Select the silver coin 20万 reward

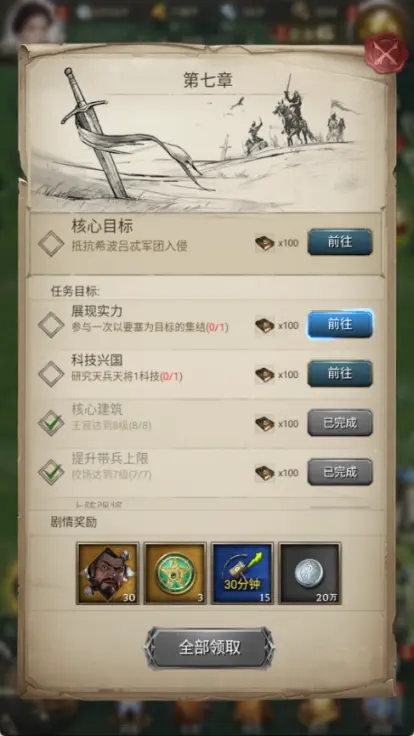point(310,574)
